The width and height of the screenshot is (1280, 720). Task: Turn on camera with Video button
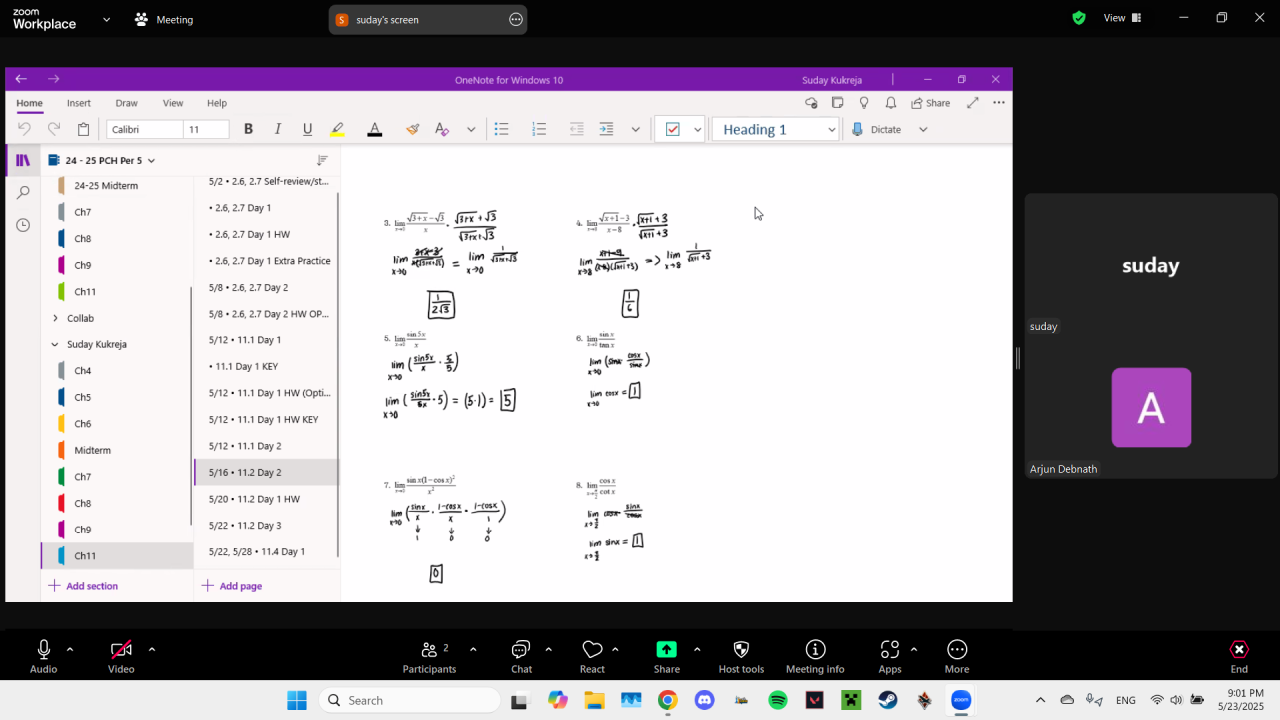(x=121, y=651)
